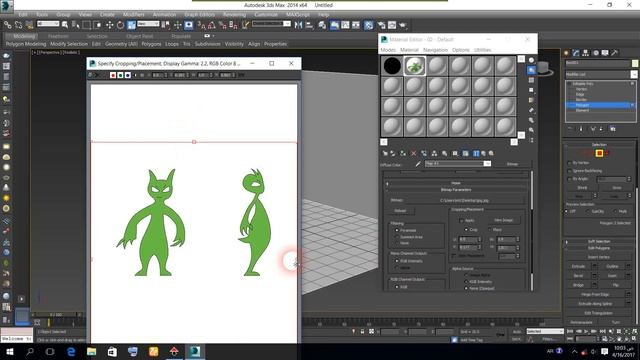Select Image Alpha as alpha source
Image resolution: width=640 pixels, height=360 pixels.
466,275
